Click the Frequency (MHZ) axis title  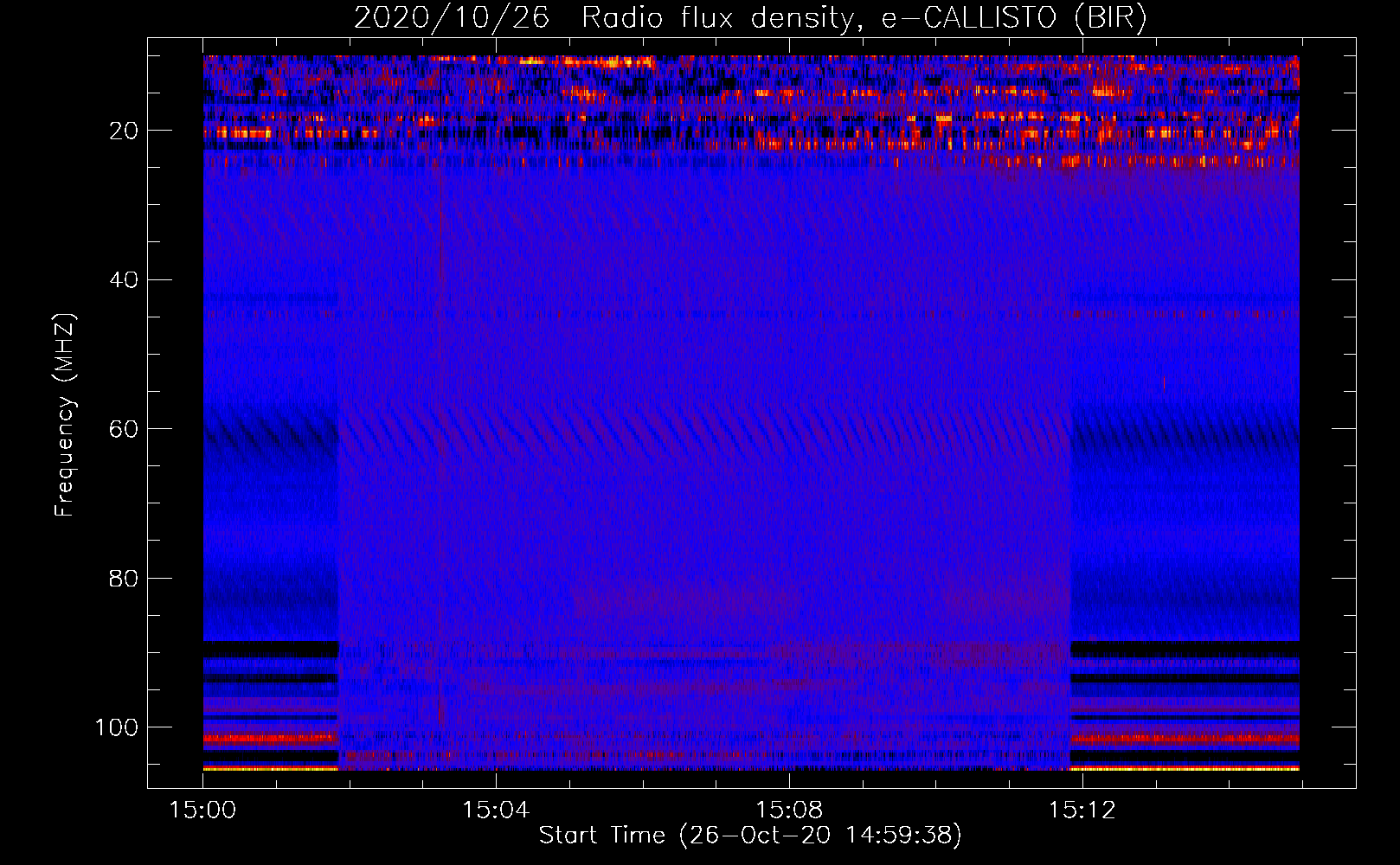click(x=65, y=415)
